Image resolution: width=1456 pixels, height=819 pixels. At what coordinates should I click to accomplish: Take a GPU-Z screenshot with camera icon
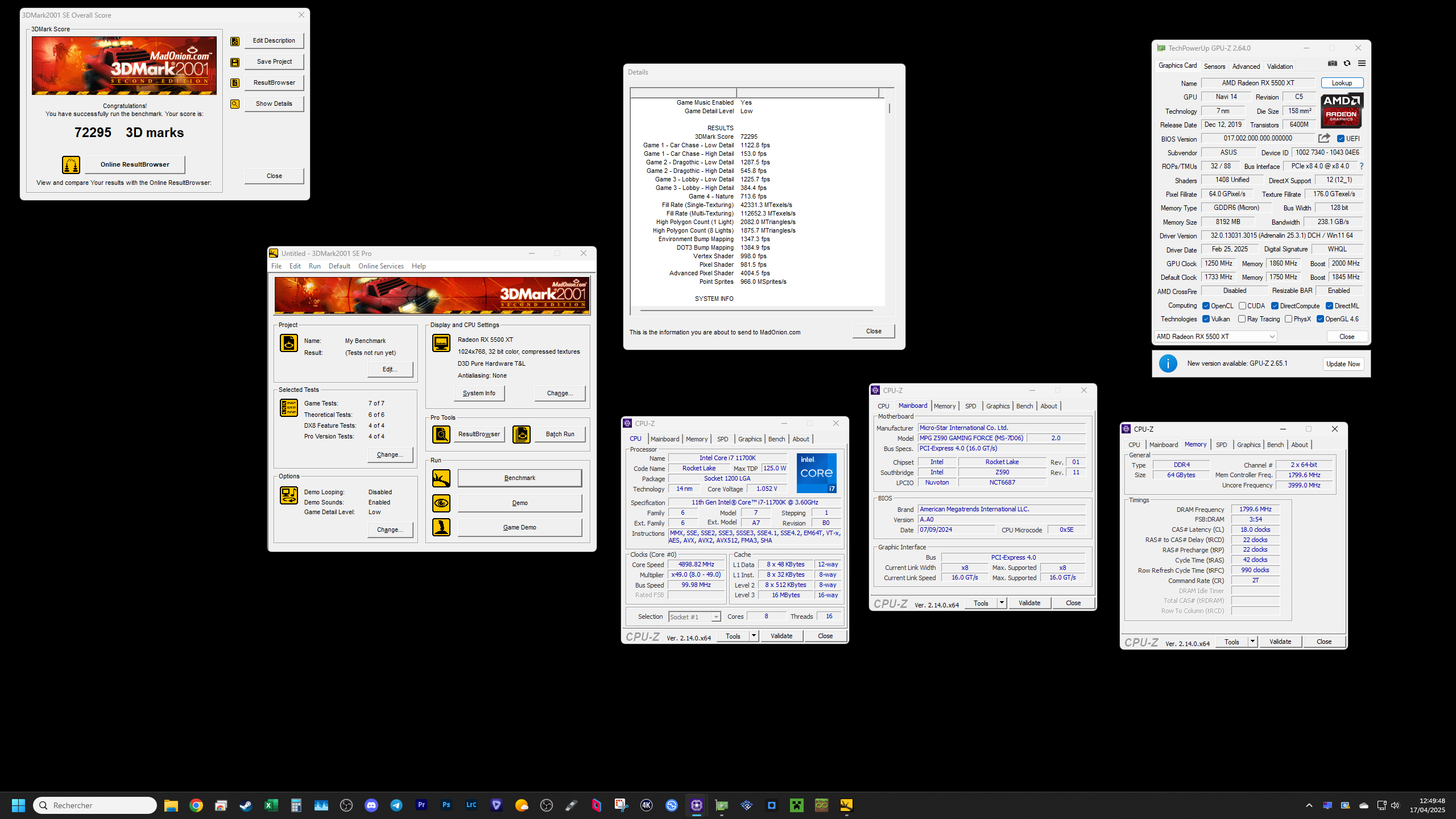[1332, 64]
